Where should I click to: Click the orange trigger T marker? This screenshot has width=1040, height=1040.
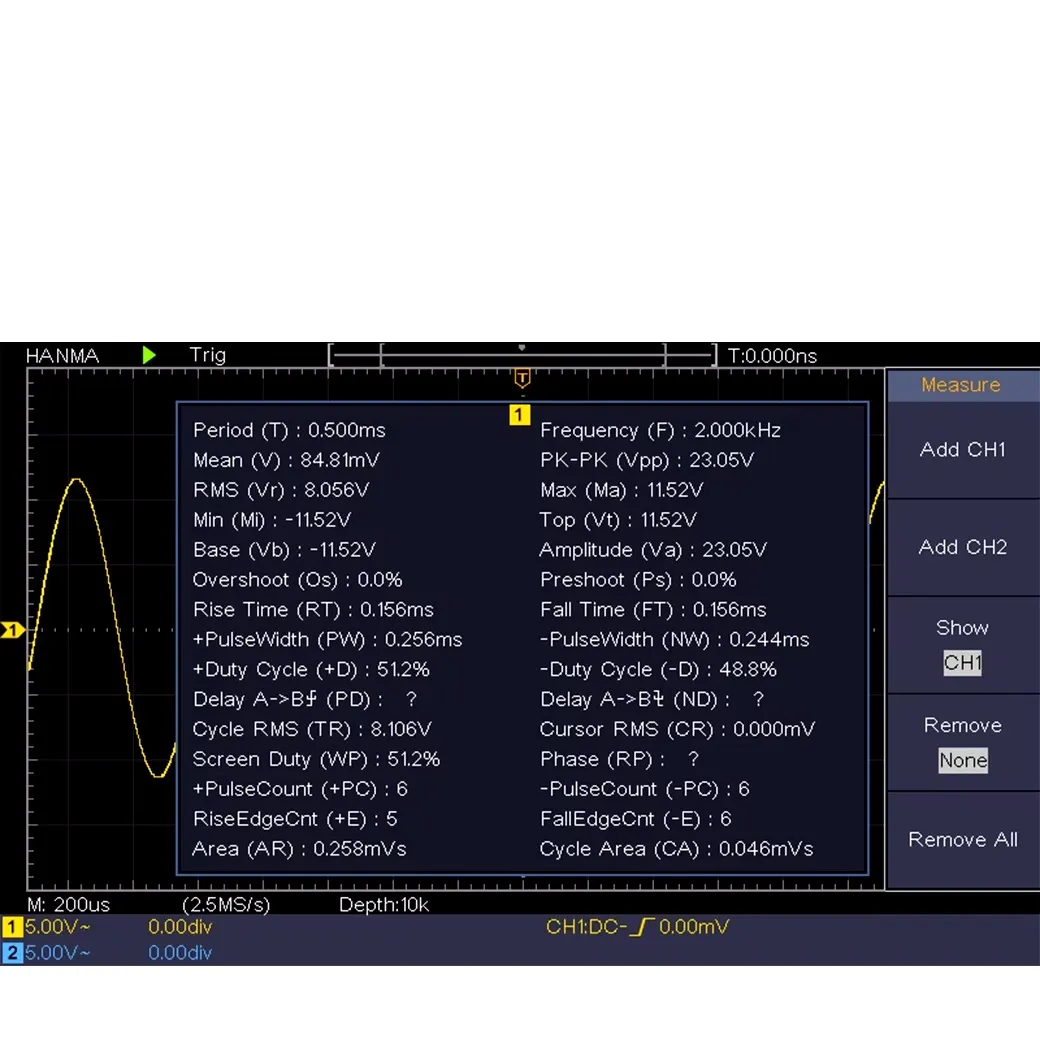coord(521,379)
